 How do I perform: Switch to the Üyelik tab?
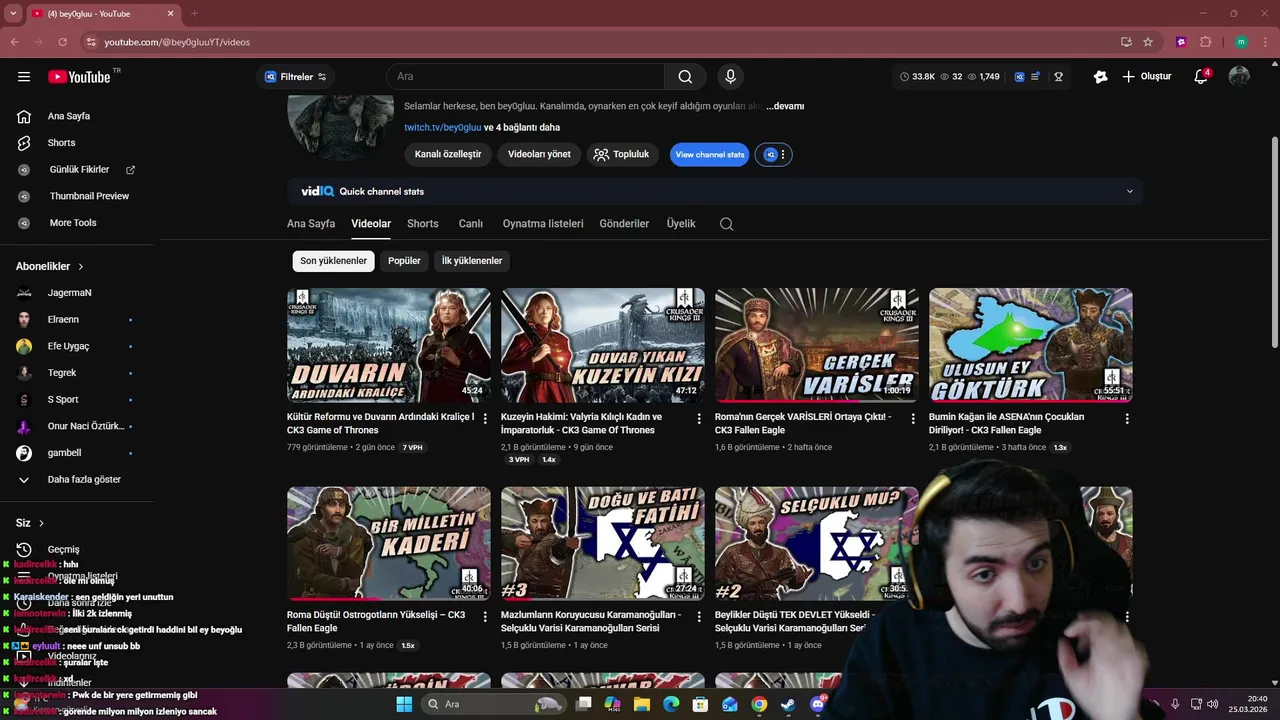[681, 224]
